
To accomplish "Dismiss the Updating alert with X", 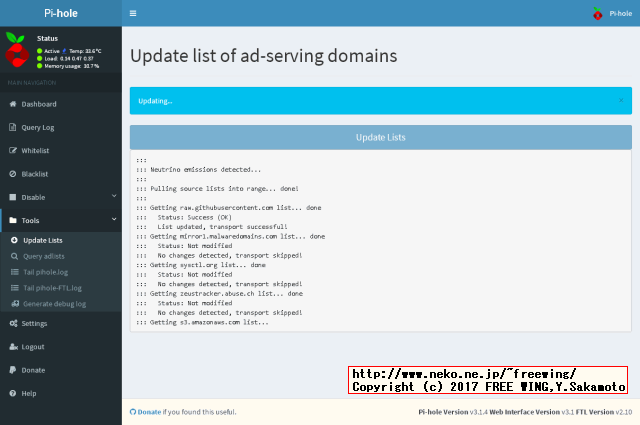I will click(x=621, y=100).
